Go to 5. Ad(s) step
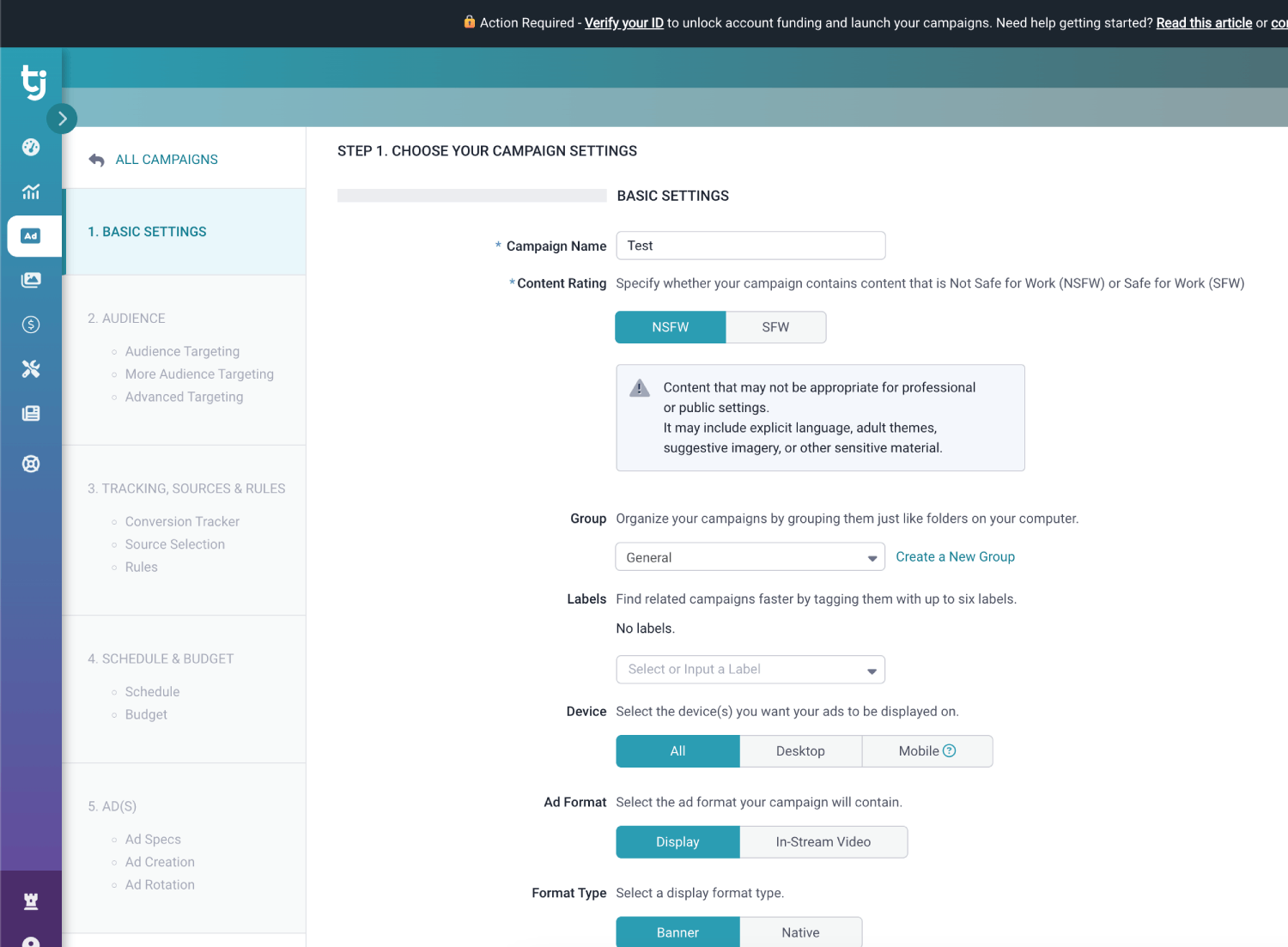 tap(112, 806)
